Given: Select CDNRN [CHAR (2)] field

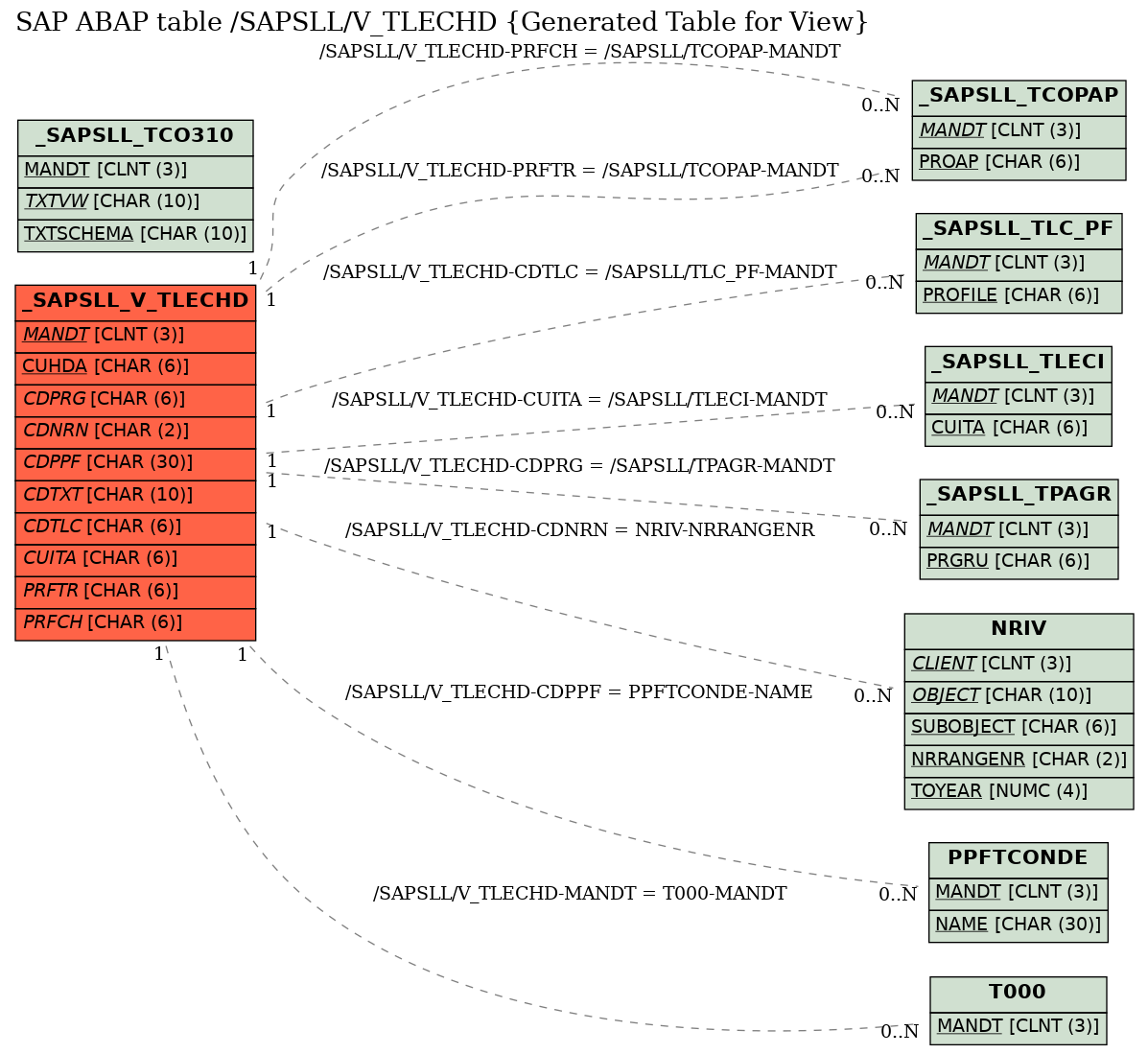Looking at the screenshot, I should pos(135,432).
